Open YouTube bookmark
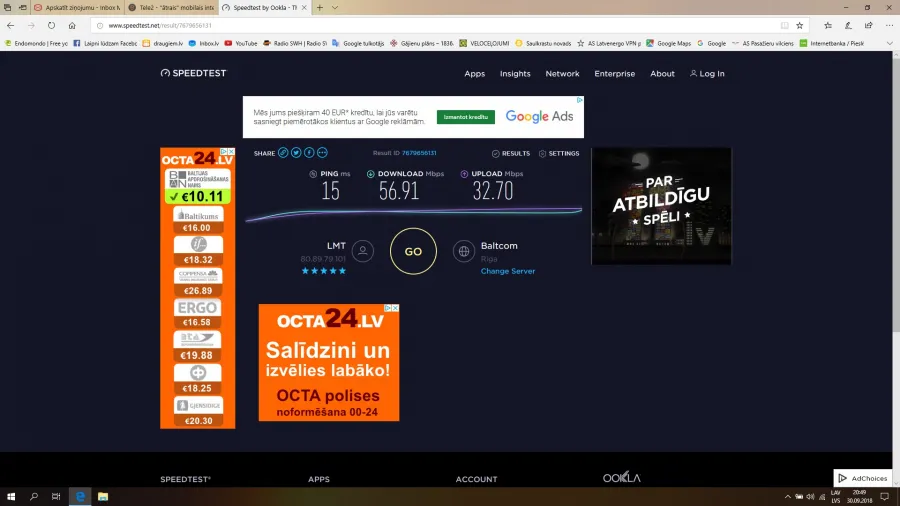 point(241,43)
